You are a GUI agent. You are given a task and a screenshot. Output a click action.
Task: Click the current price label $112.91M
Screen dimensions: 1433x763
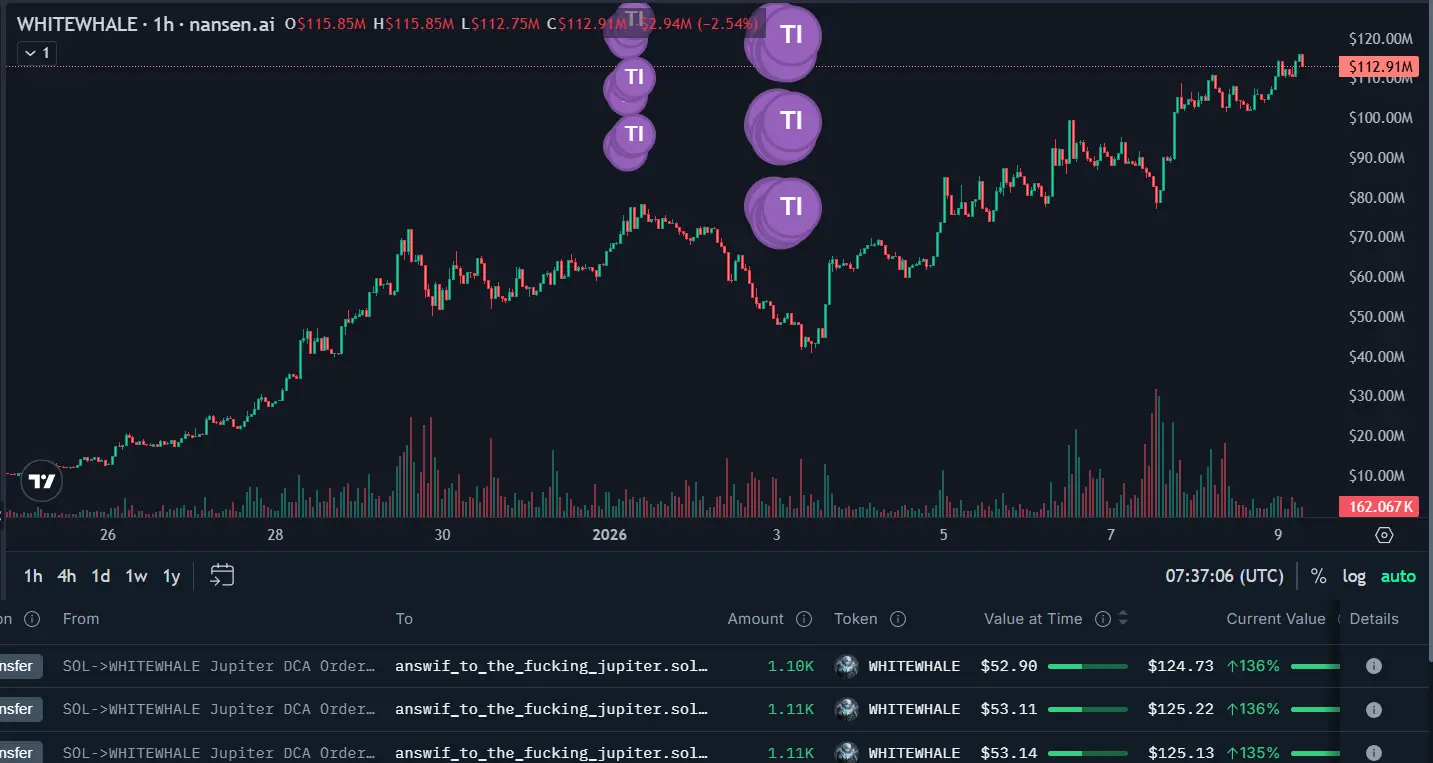(x=1378, y=67)
